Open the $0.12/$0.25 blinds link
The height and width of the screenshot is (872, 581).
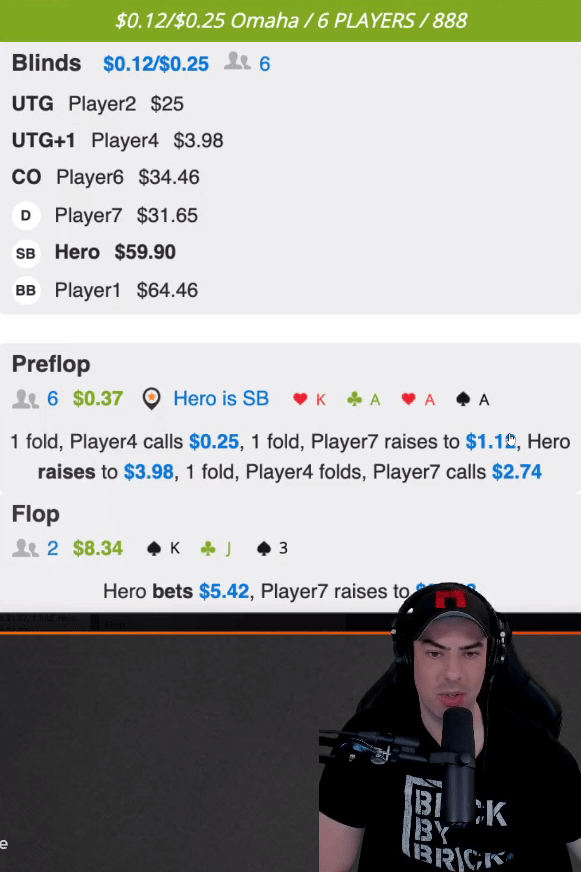[x=156, y=64]
